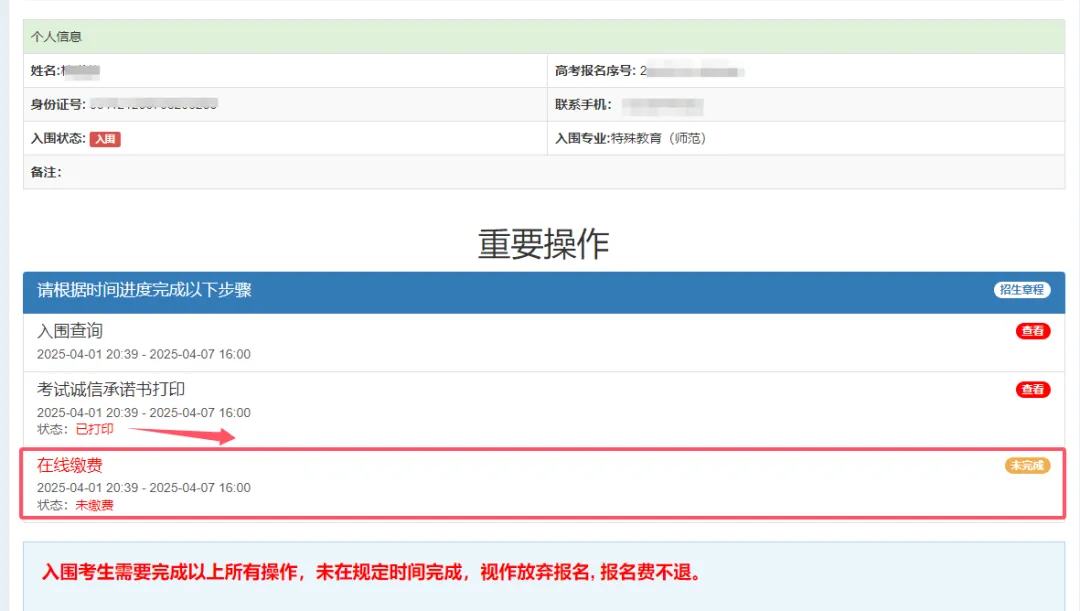The image size is (1080, 611).
Task: Click the 备注 row
Action: pyautogui.click(x=46, y=172)
